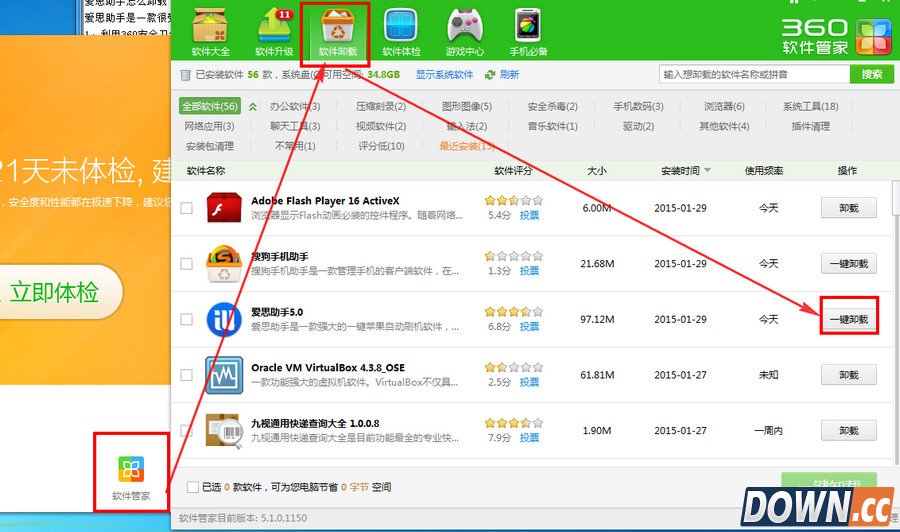Click 九视通用快递查询大全 app icon
Screen dimensions: 900x532
(x=224, y=430)
